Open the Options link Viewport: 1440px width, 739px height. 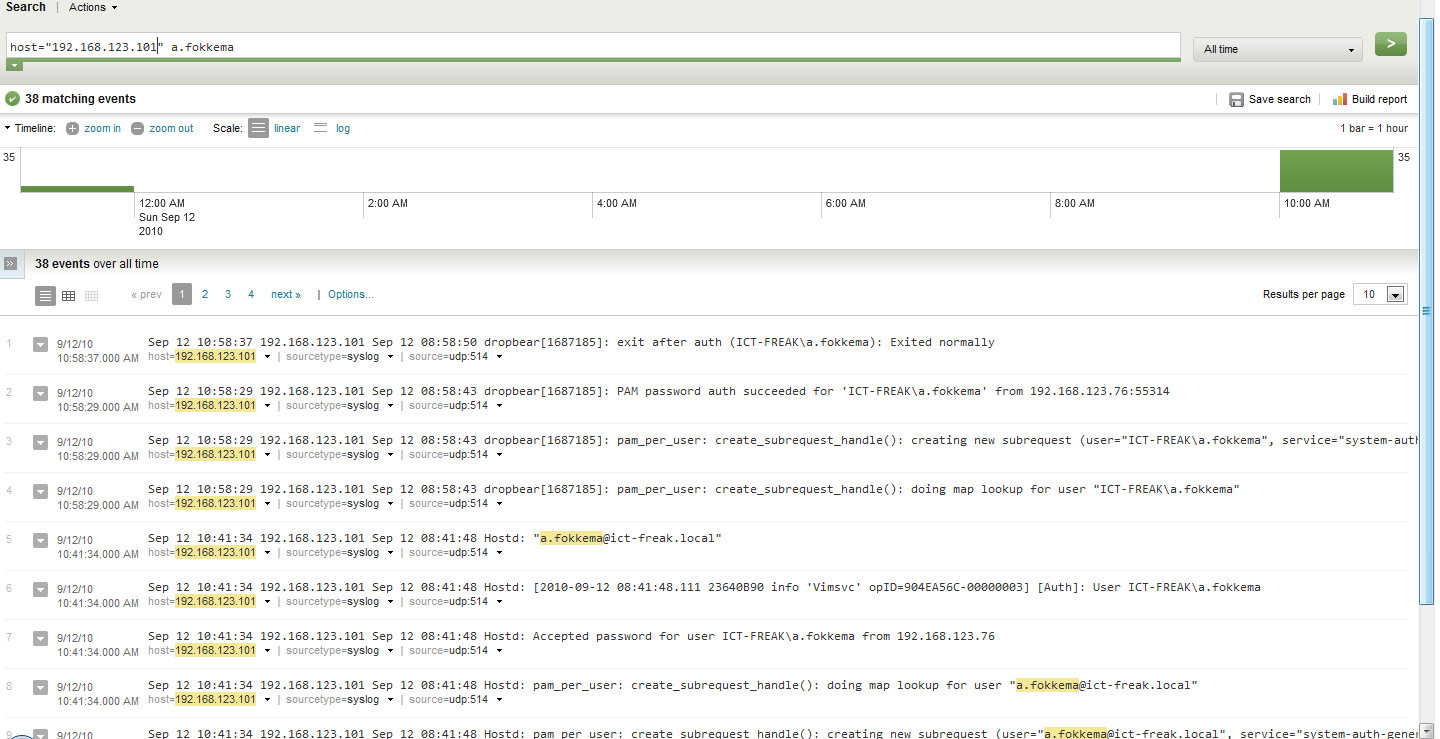click(350, 295)
